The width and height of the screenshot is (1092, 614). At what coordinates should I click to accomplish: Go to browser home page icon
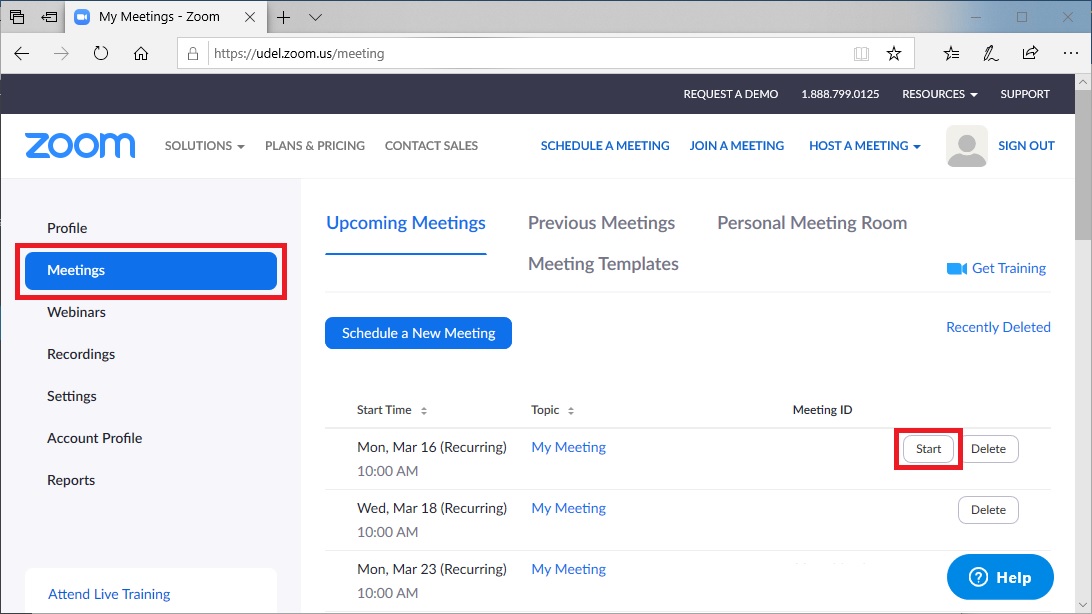(141, 54)
